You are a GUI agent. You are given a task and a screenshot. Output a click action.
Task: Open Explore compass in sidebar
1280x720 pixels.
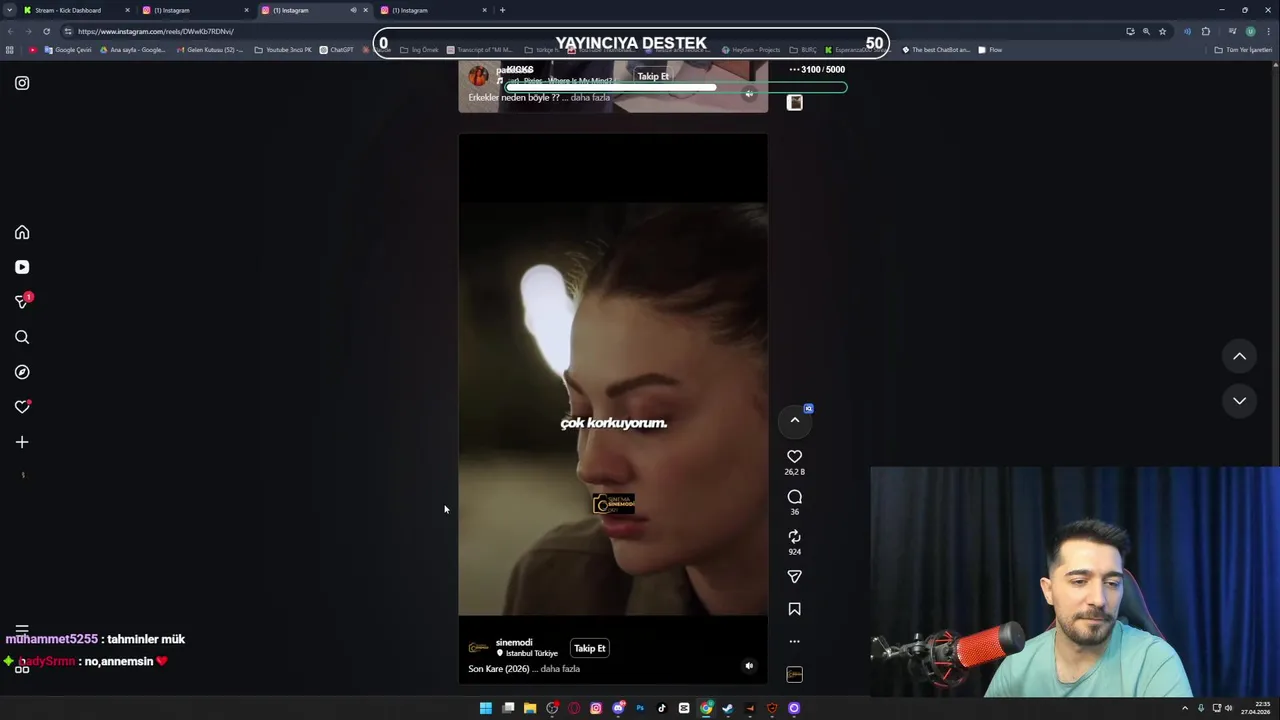point(22,372)
